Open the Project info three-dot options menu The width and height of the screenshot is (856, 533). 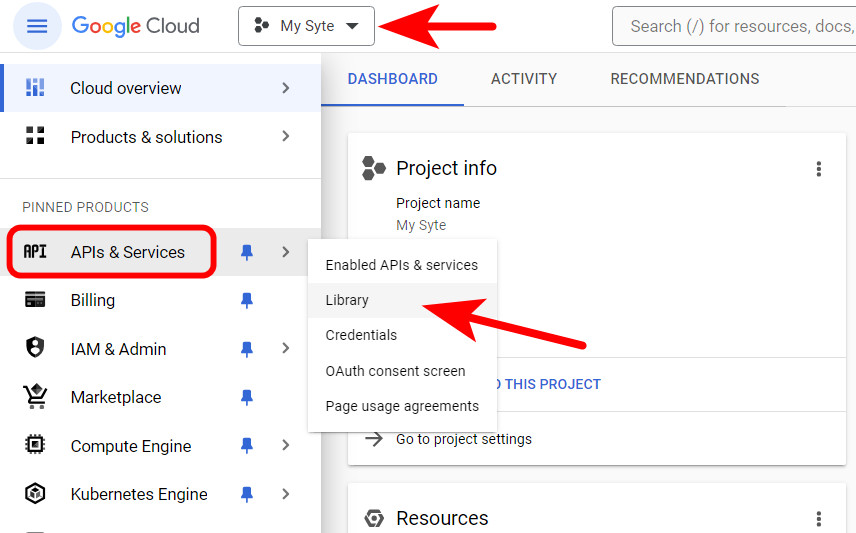coord(818,169)
